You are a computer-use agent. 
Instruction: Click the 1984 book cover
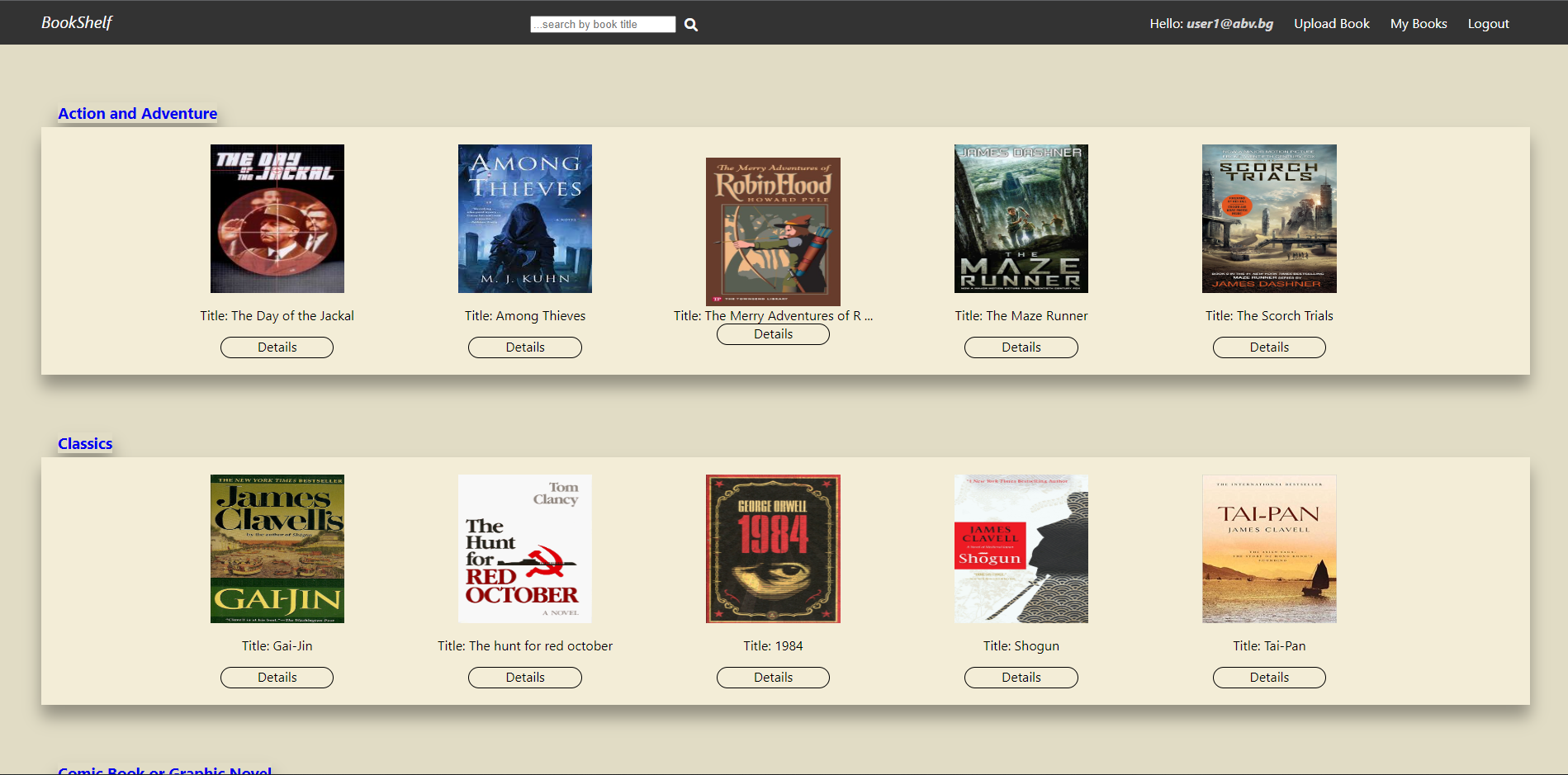coord(773,549)
